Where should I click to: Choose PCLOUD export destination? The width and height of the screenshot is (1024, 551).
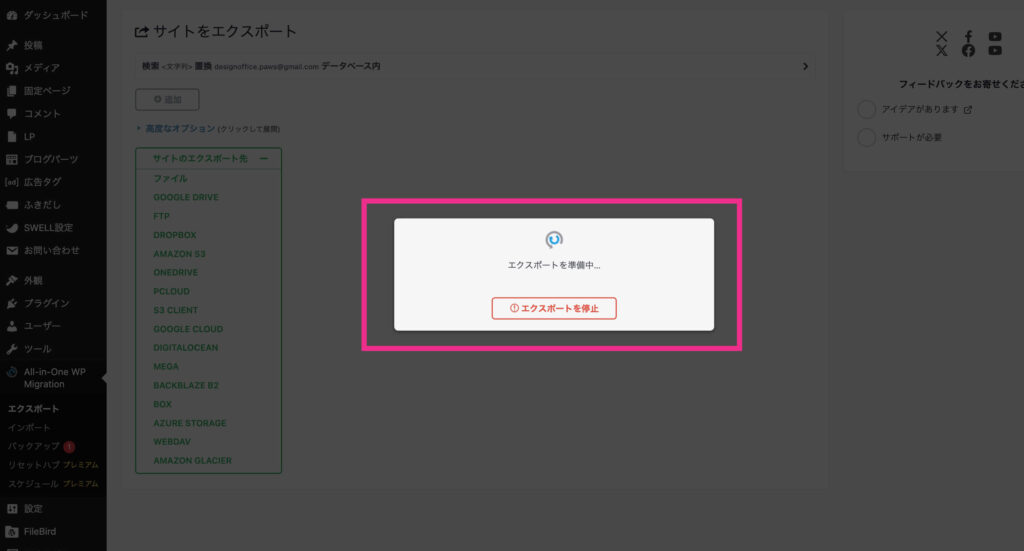pyautogui.click(x=171, y=291)
